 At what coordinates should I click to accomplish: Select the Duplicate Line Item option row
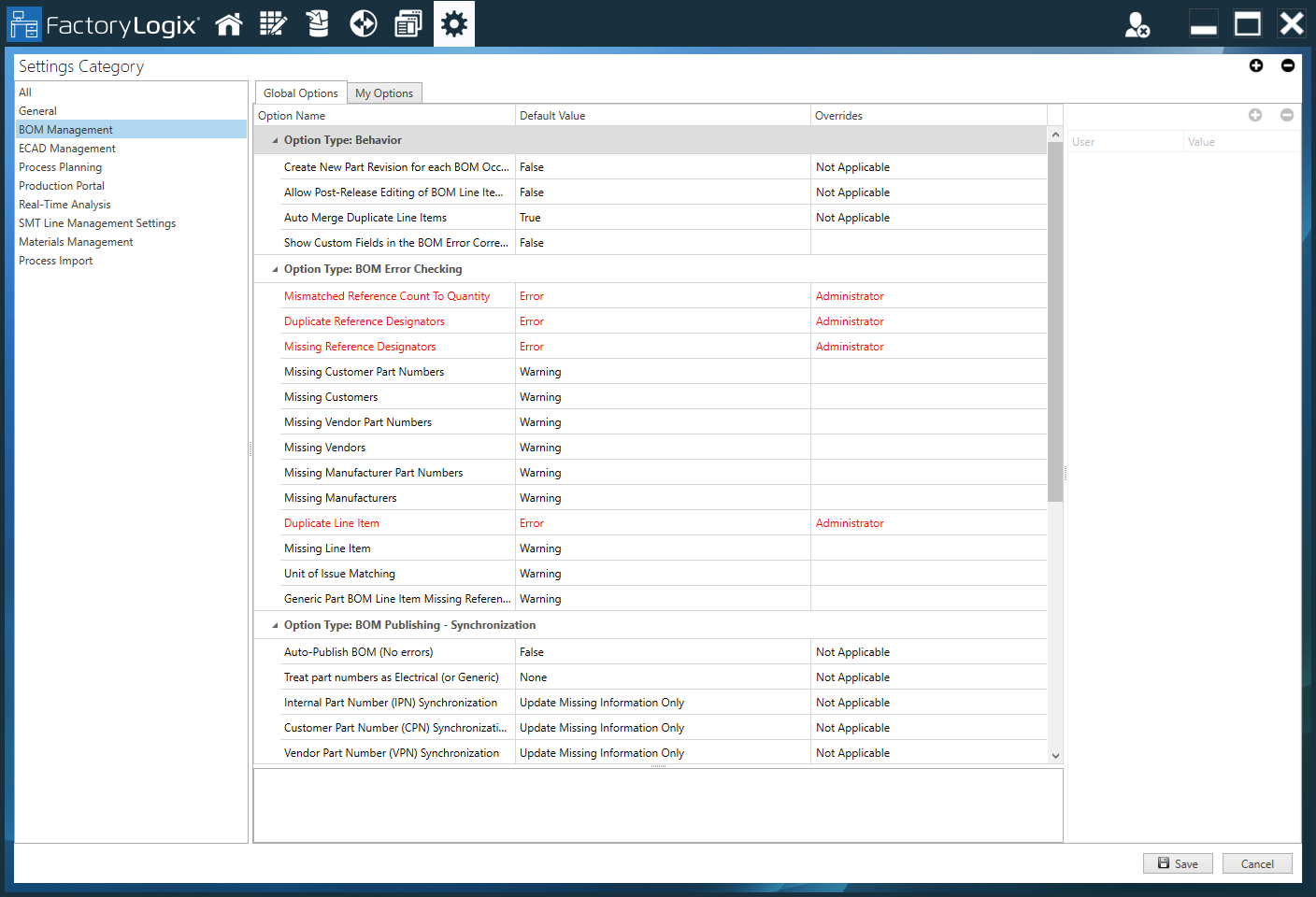[332, 523]
